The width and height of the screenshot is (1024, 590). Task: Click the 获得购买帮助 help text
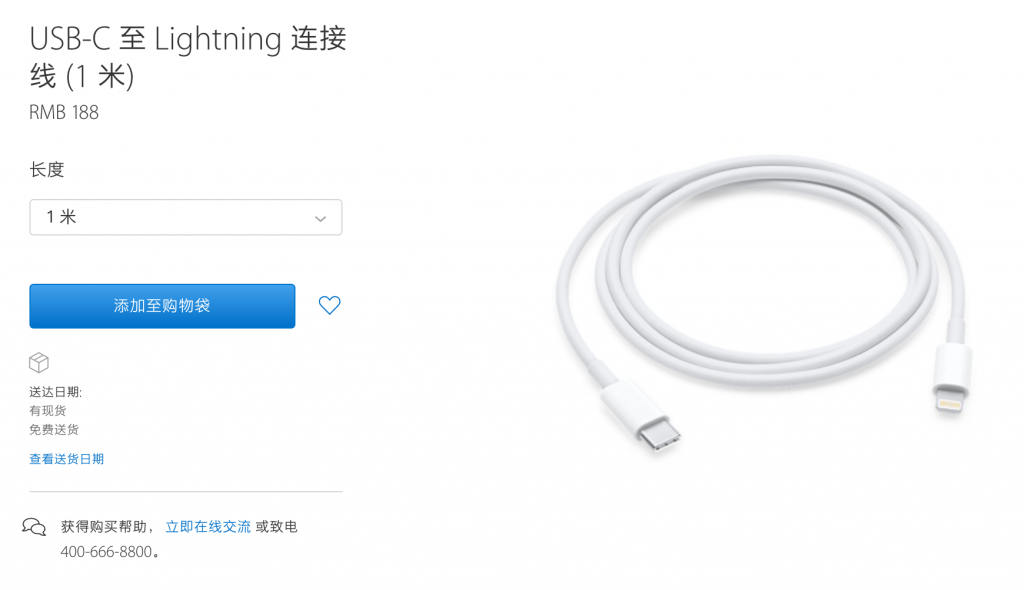click(103, 527)
